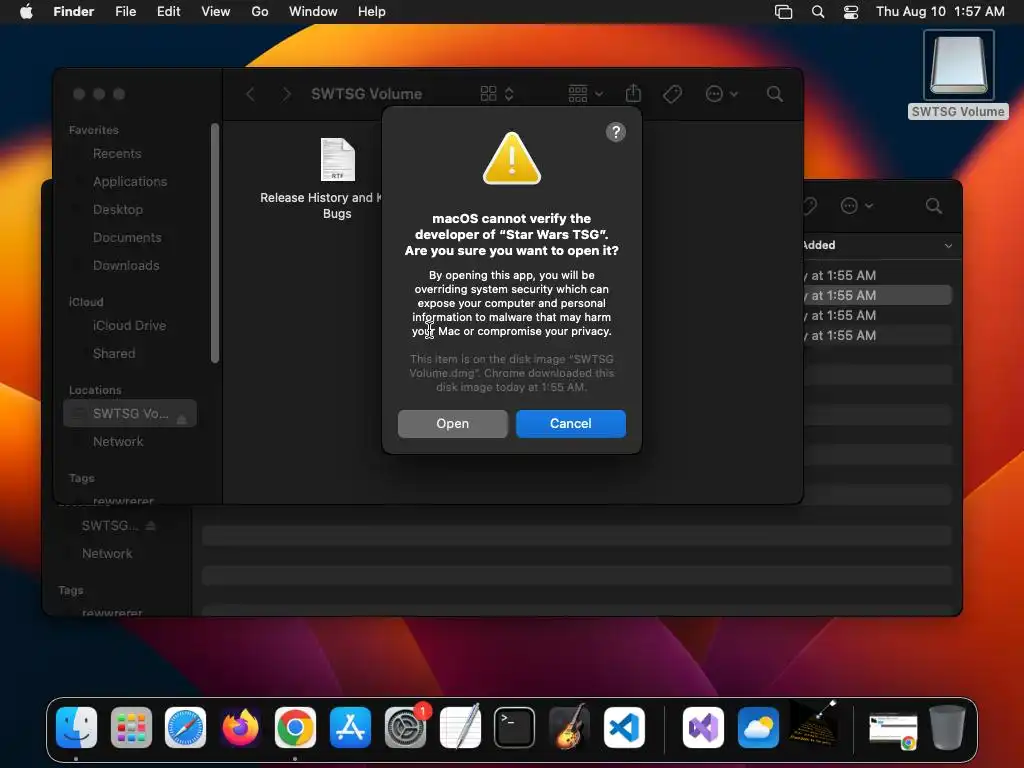1024x768 pixels.
Task: Open the cloud weather app from the Dock
Action: [x=758, y=728]
